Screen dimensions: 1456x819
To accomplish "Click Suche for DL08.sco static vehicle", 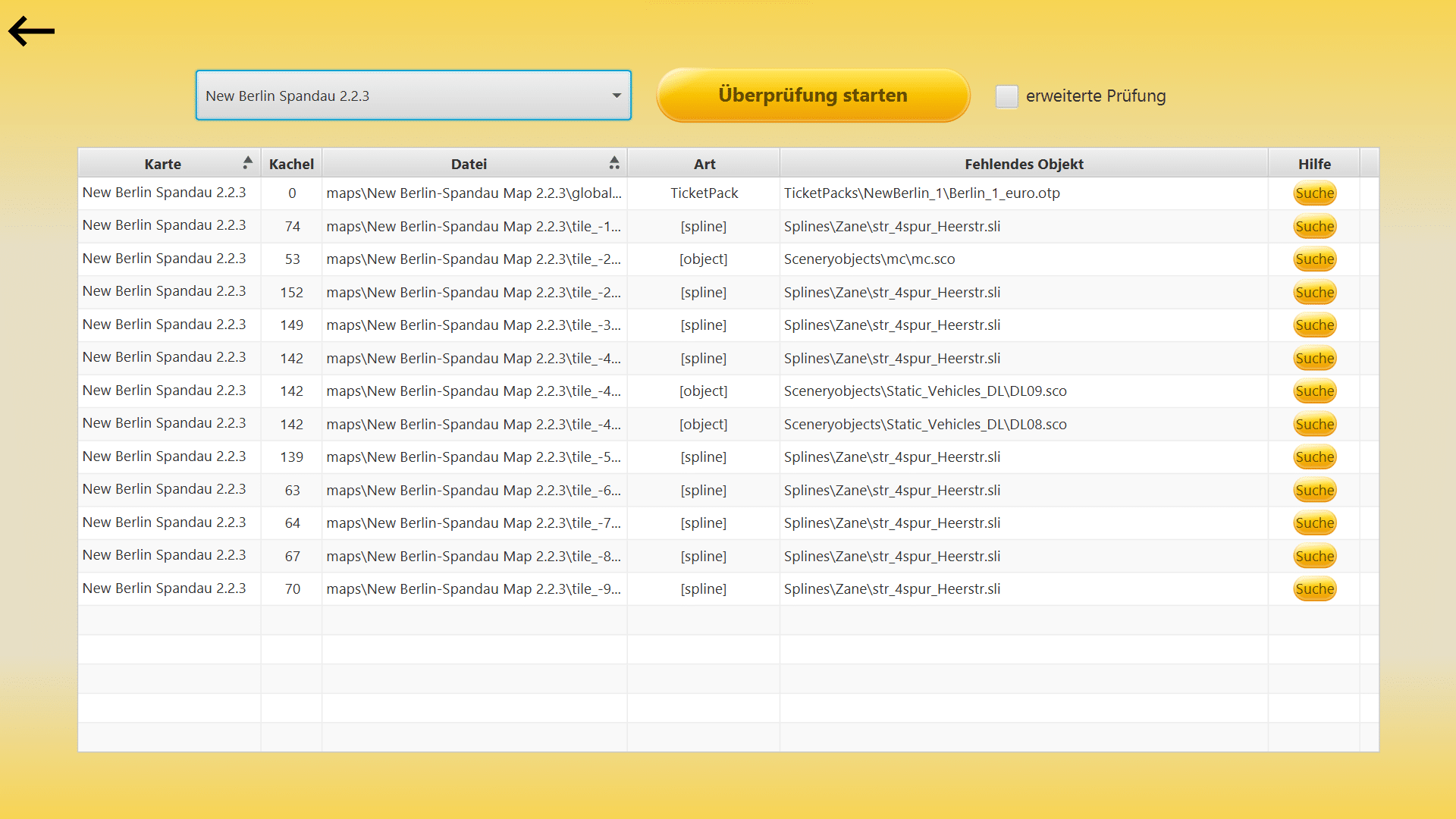I will 1314,425.
